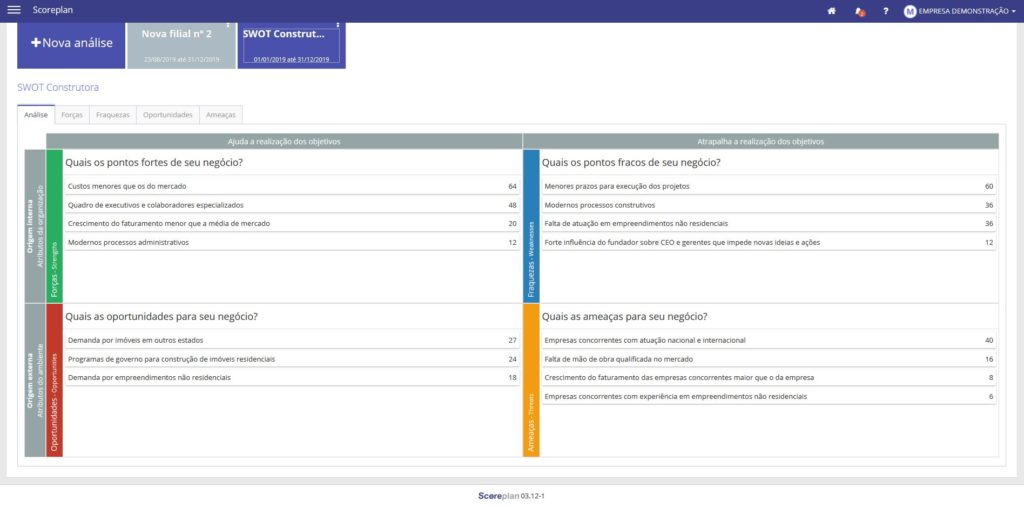Select 'Crescimento do faturamento menor que a média' row
The image size is (1024, 507).
(292, 223)
